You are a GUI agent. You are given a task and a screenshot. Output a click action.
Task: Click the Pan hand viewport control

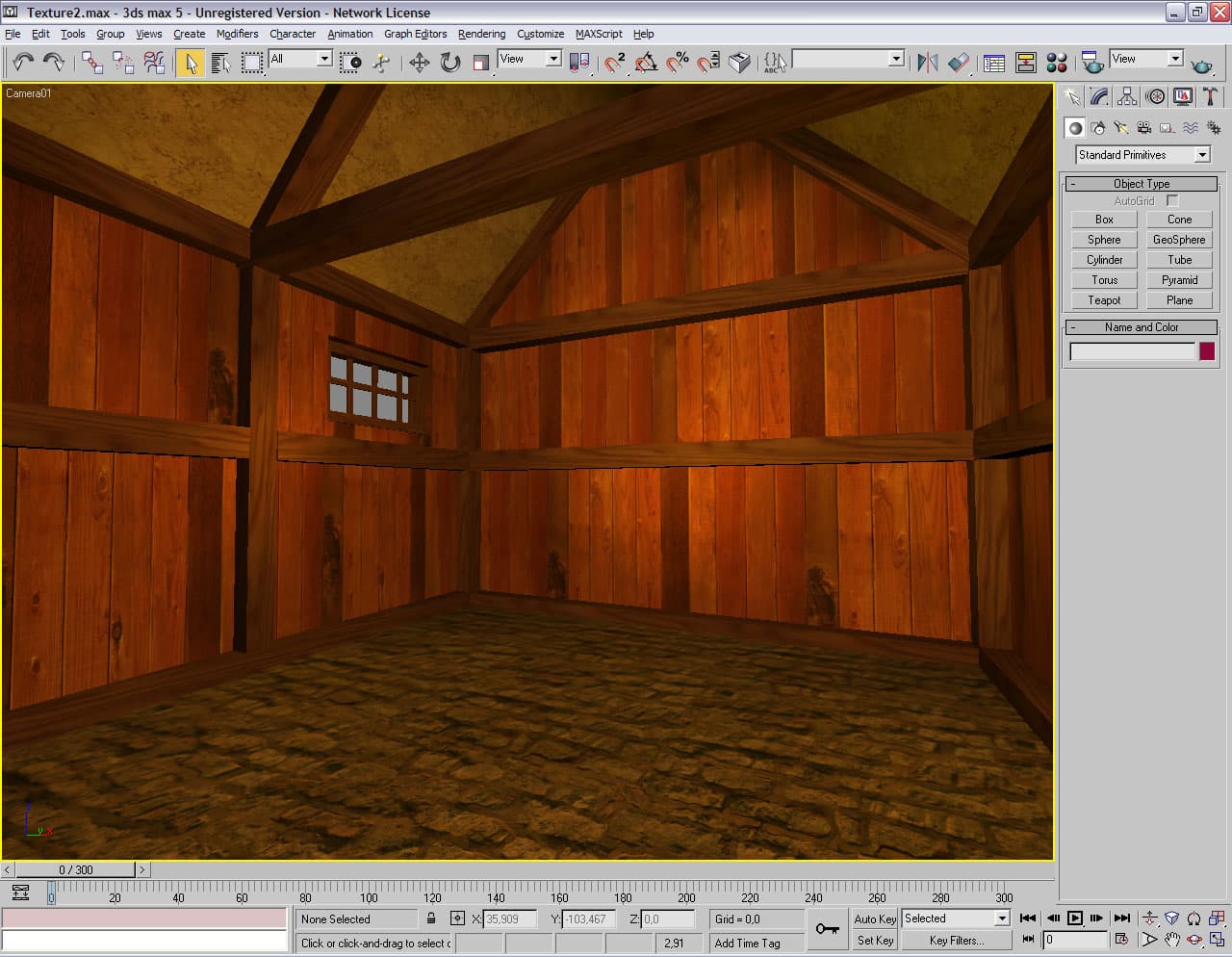coord(1171,940)
